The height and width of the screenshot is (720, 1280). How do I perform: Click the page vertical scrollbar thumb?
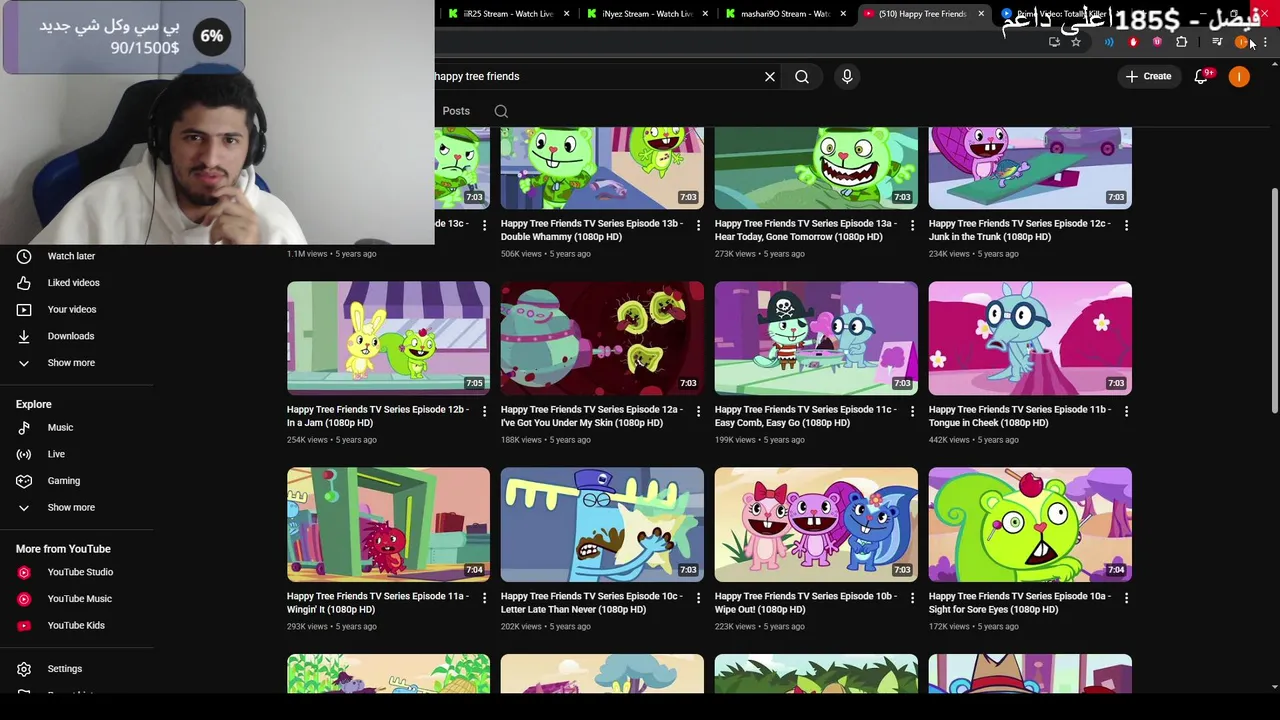coord(1275,300)
